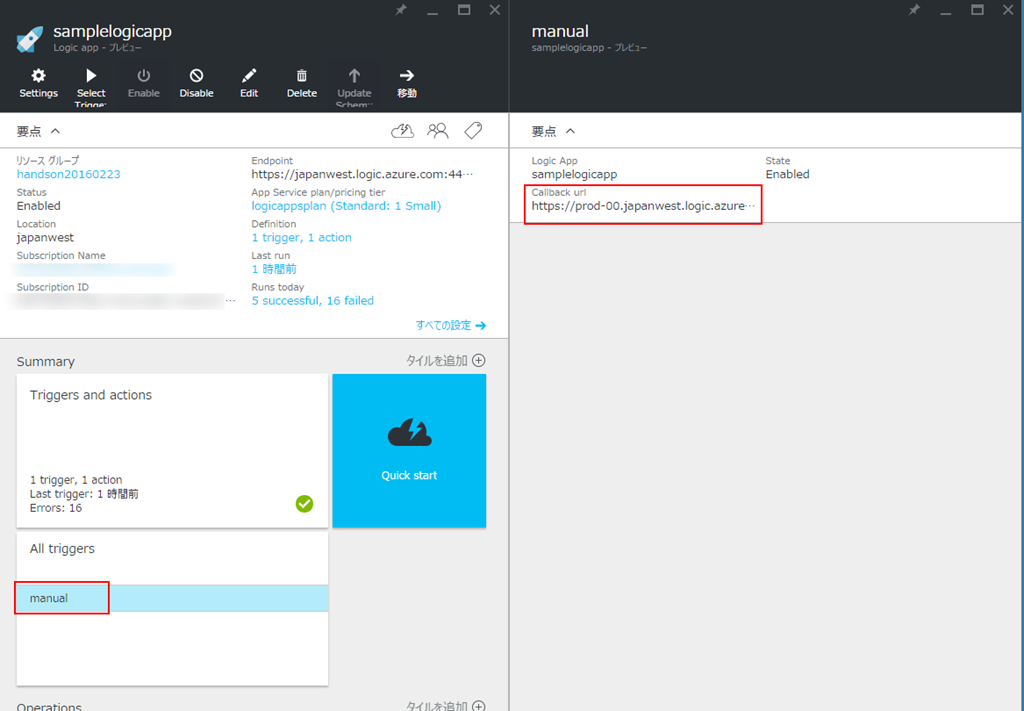Open the Triggers and actions tile
This screenshot has height=711, width=1024.
(x=172, y=450)
